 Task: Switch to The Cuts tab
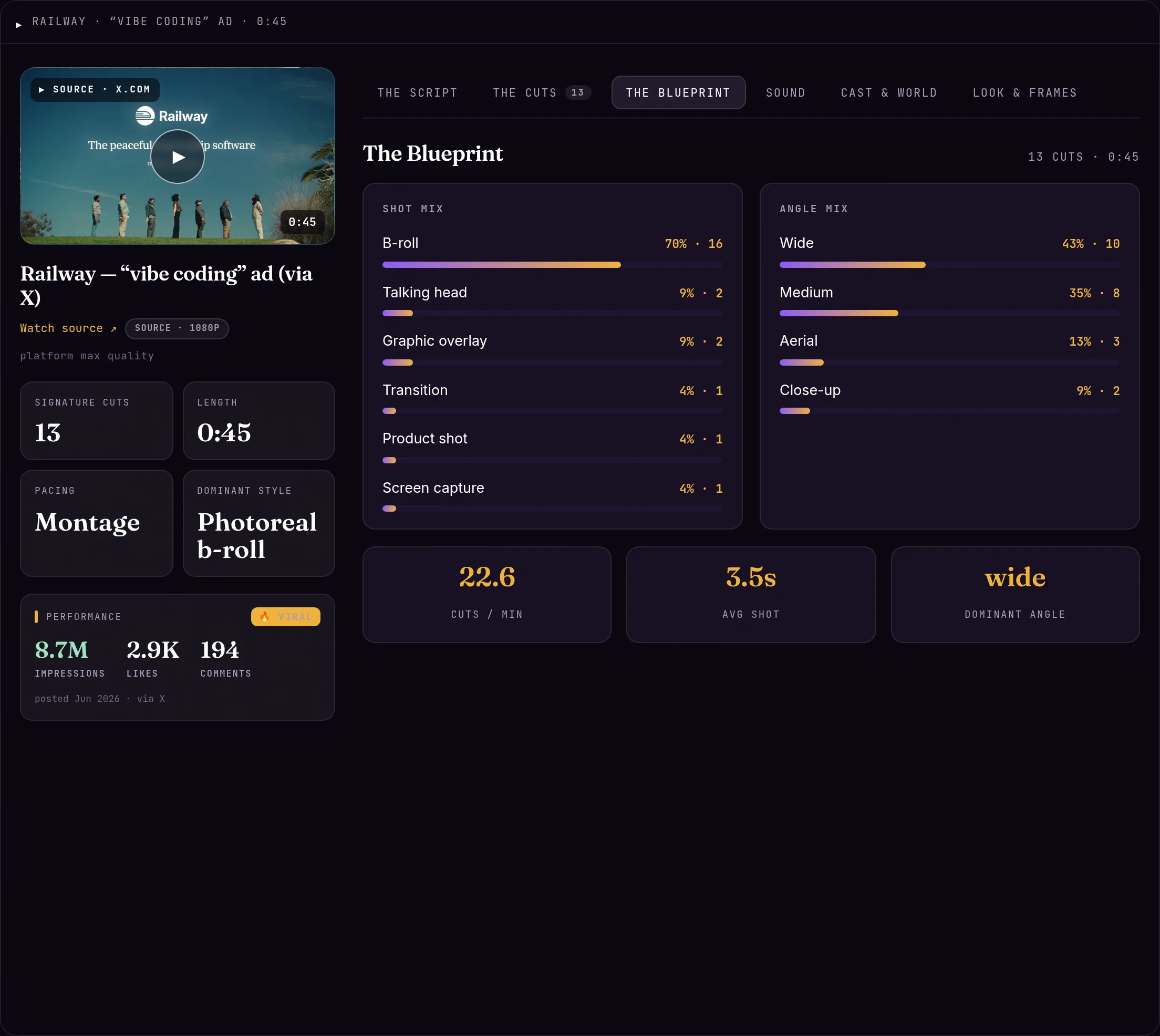pyautogui.click(x=541, y=92)
